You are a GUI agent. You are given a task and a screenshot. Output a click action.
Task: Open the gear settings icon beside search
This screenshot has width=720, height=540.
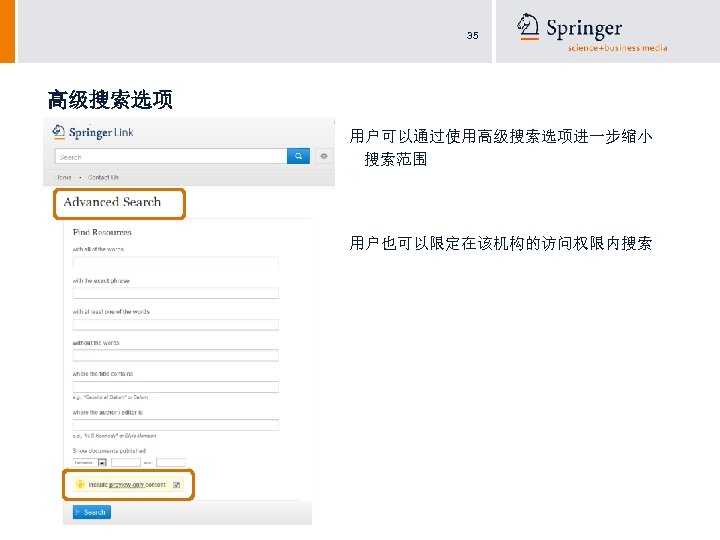point(324,156)
